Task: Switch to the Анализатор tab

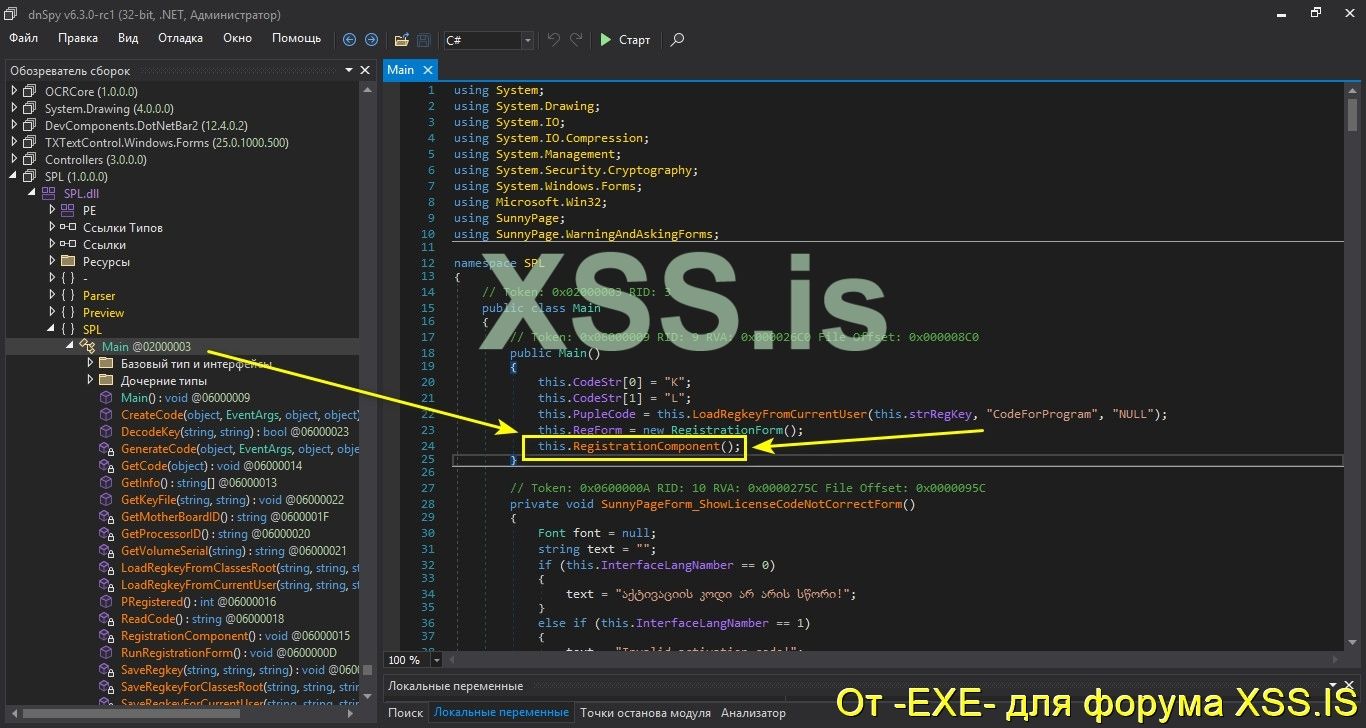Action: pyautogui.click(x=753, y=712)
